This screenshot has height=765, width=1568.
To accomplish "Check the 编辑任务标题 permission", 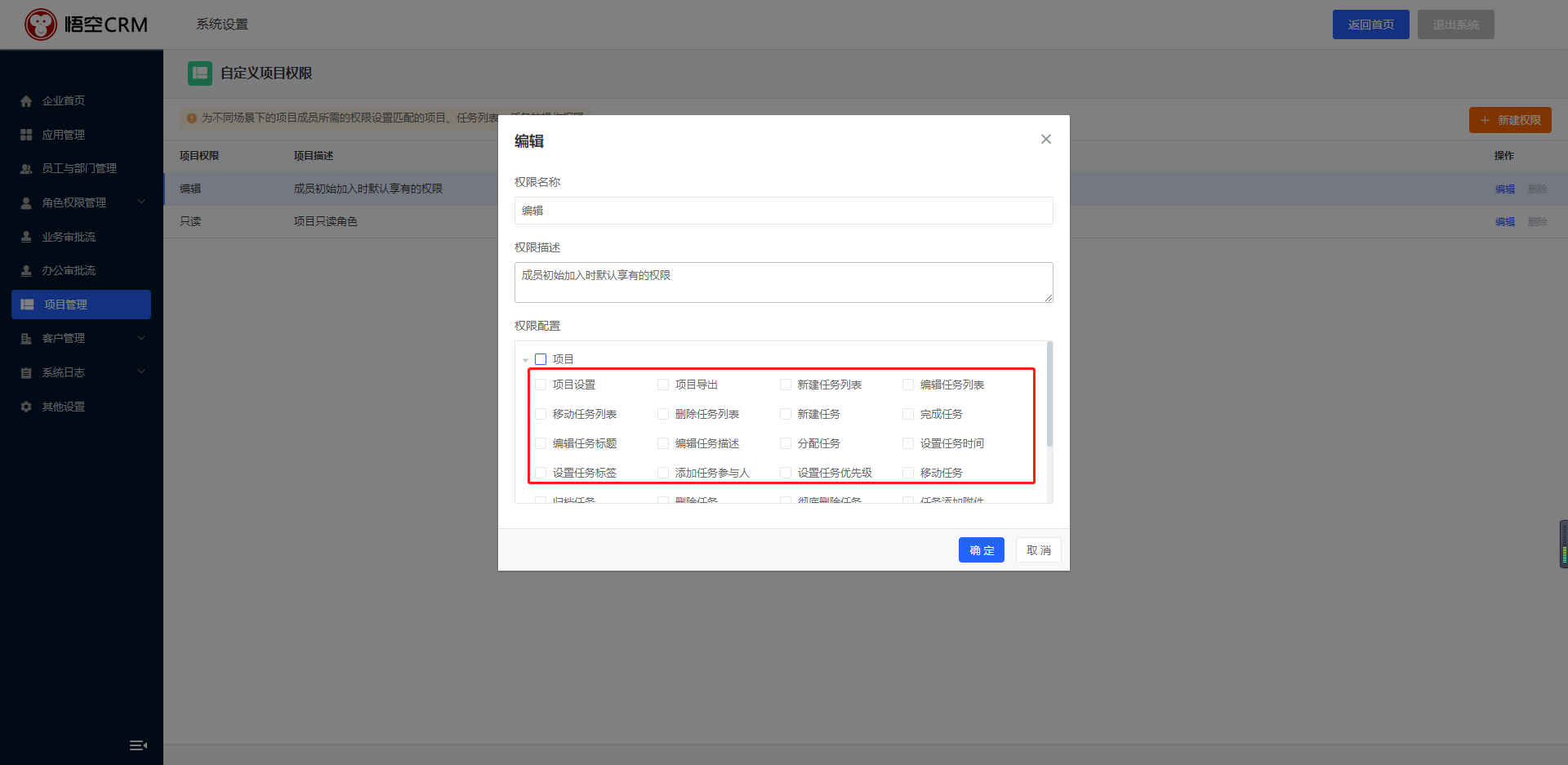I will (541, 443).
